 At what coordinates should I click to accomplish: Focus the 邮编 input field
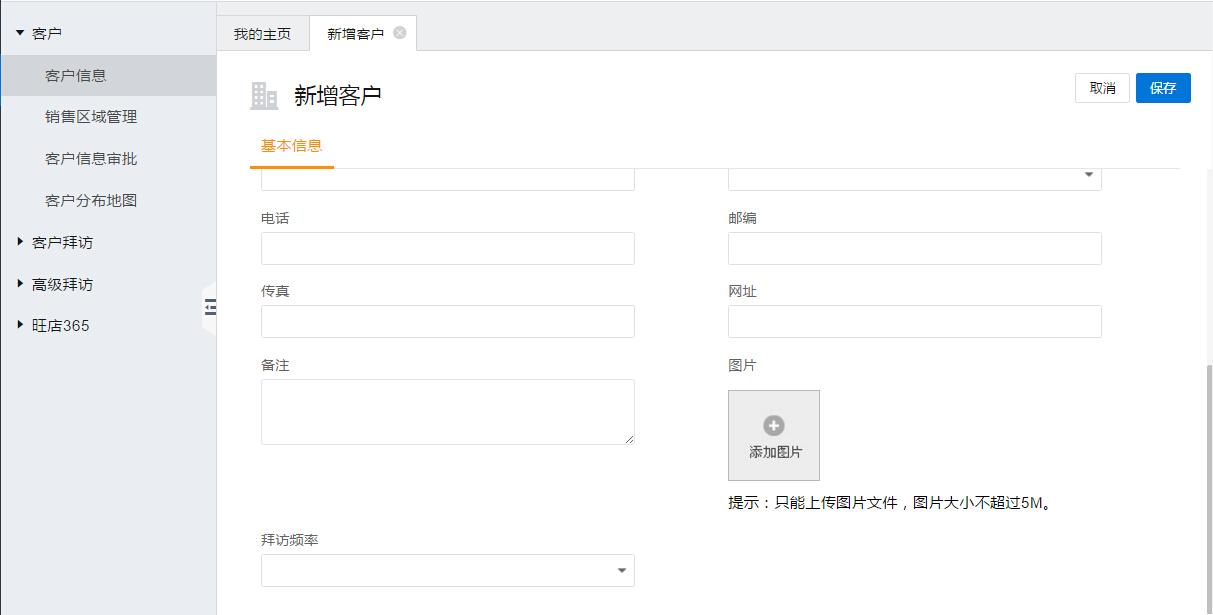point(915,248)
